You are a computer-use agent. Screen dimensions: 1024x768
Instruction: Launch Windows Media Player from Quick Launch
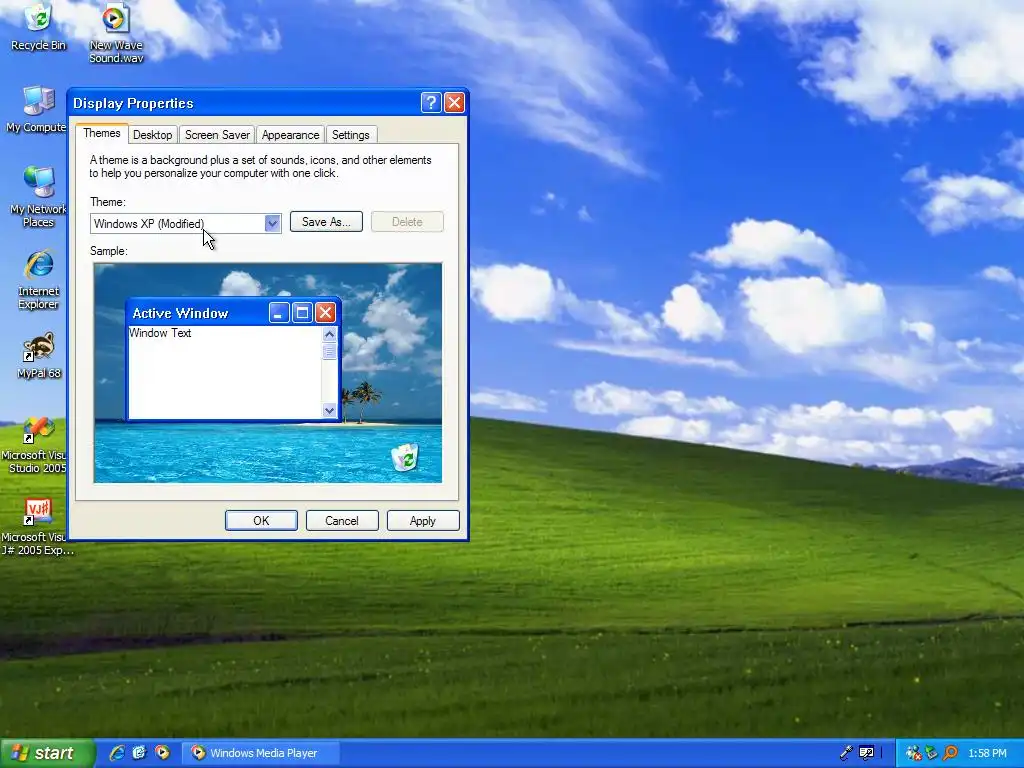coord(162,753)
